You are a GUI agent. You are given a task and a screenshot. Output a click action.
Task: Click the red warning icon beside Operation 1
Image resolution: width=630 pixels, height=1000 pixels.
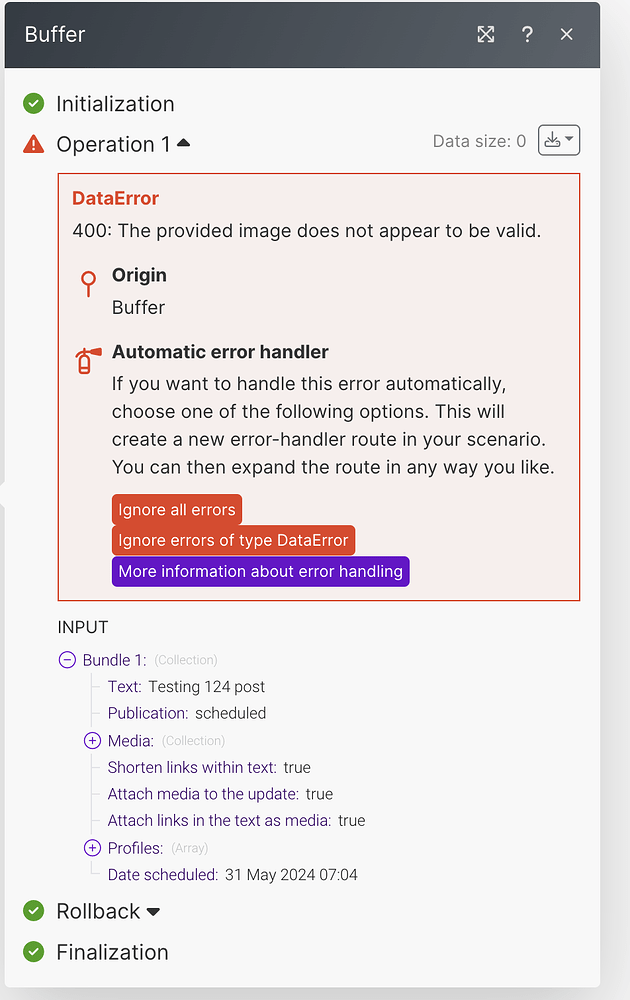click(x=34, y=144)
